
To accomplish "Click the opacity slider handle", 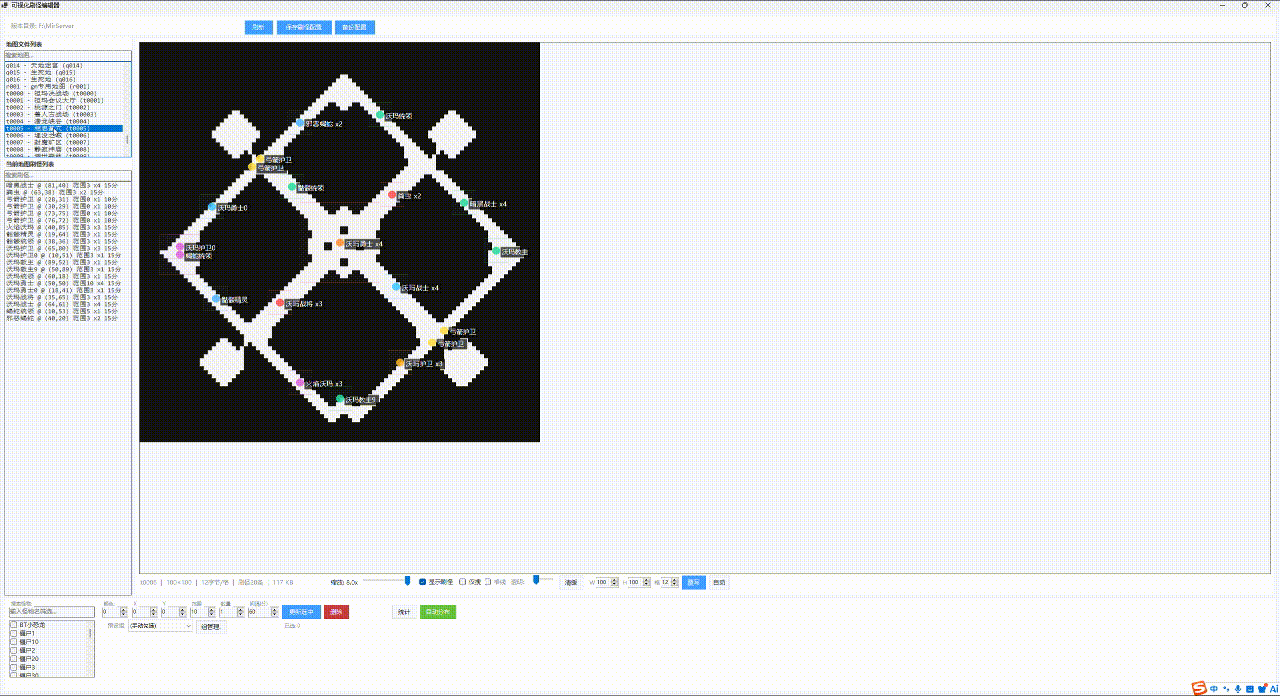I will 537,579.
